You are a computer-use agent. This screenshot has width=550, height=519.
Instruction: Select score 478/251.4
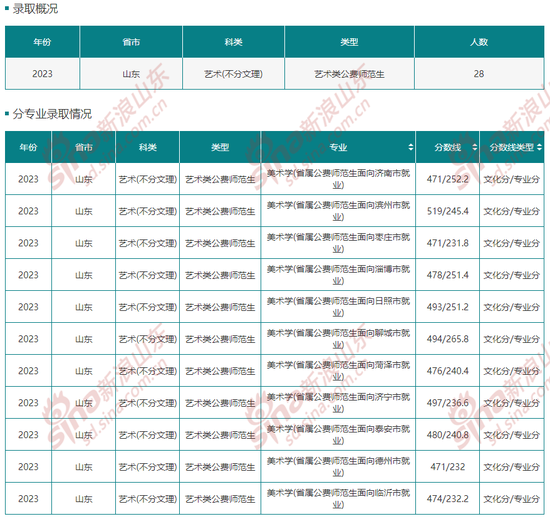(448, 275)
